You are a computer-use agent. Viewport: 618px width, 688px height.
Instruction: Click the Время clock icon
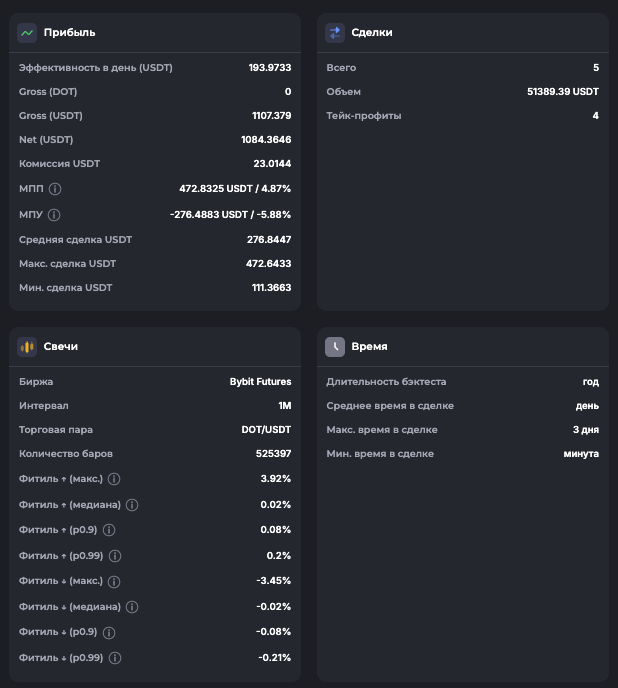click(335, 347)
